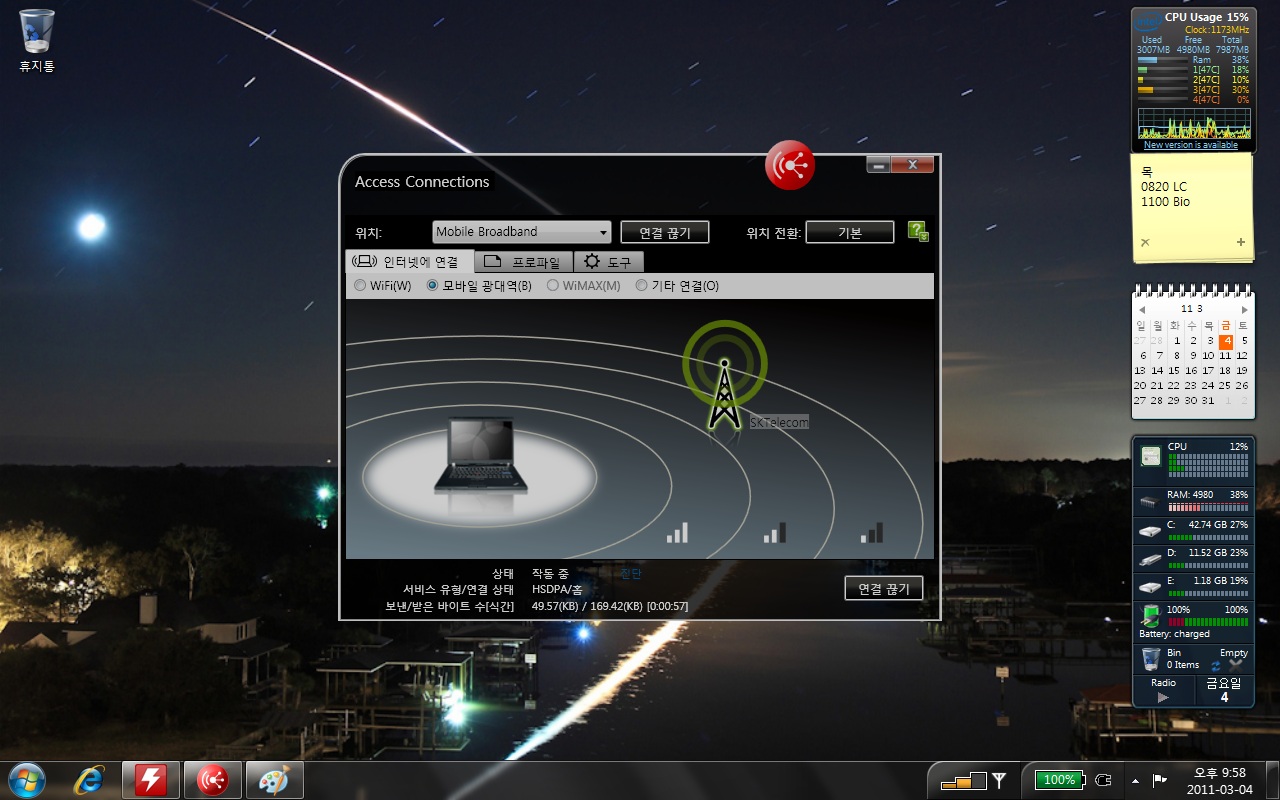Screen dimensions: 1280x800
Task: Go to next month in calendar gadget
Action: pyautogui.click(x=1244, y=310)
